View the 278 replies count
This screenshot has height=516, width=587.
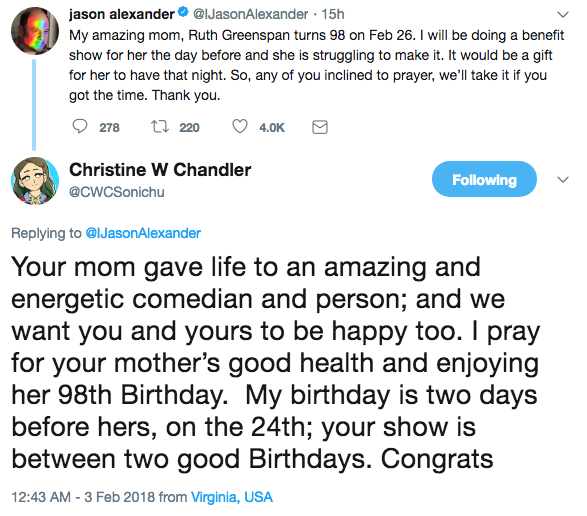[109, 128]
